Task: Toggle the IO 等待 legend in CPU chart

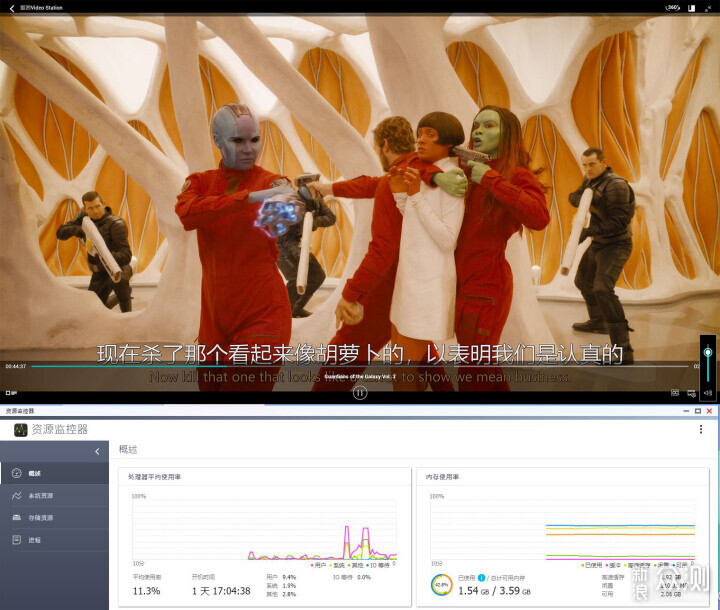Action: (x=378, y=565)
